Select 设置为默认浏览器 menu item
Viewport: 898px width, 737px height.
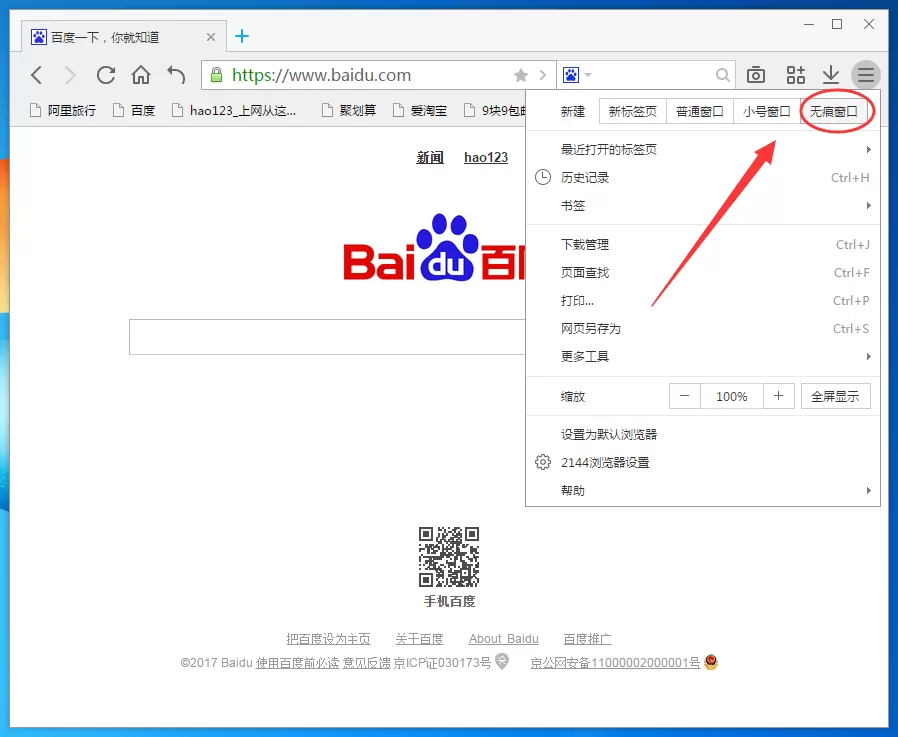[703, 435]
